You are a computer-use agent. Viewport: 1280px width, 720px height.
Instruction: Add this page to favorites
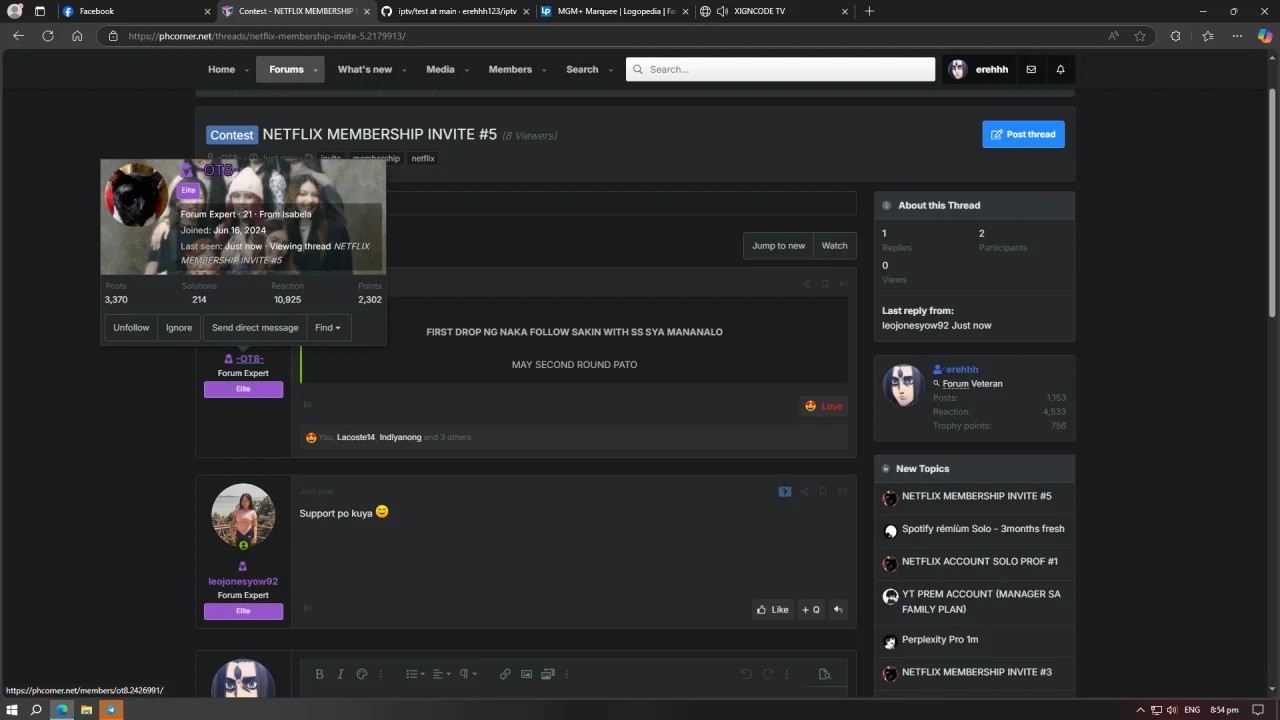1140,36
